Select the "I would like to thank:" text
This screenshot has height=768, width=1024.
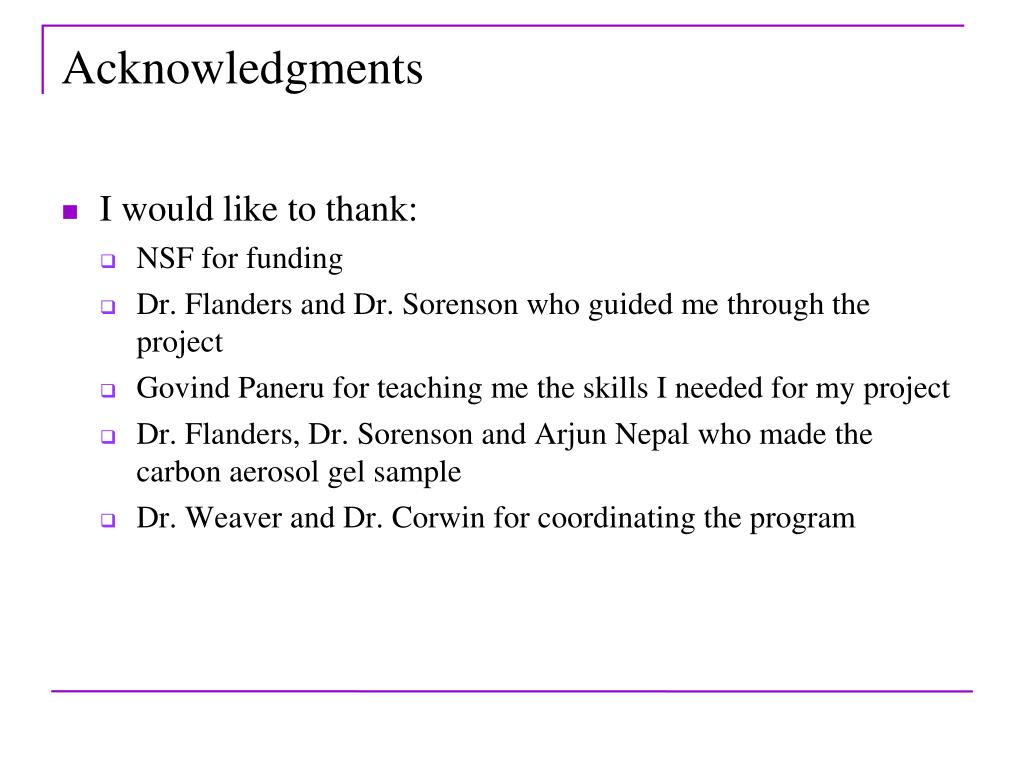257,210
